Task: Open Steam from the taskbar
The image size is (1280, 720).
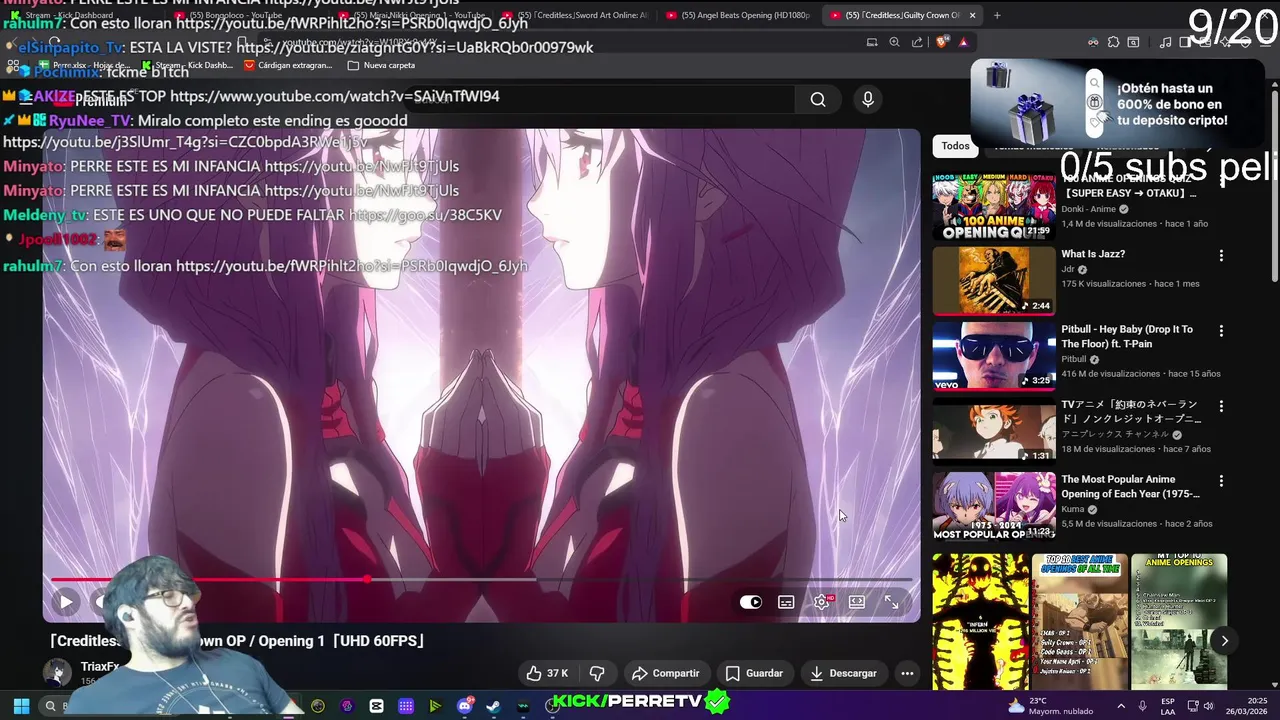Action: (x=493, y=706)
